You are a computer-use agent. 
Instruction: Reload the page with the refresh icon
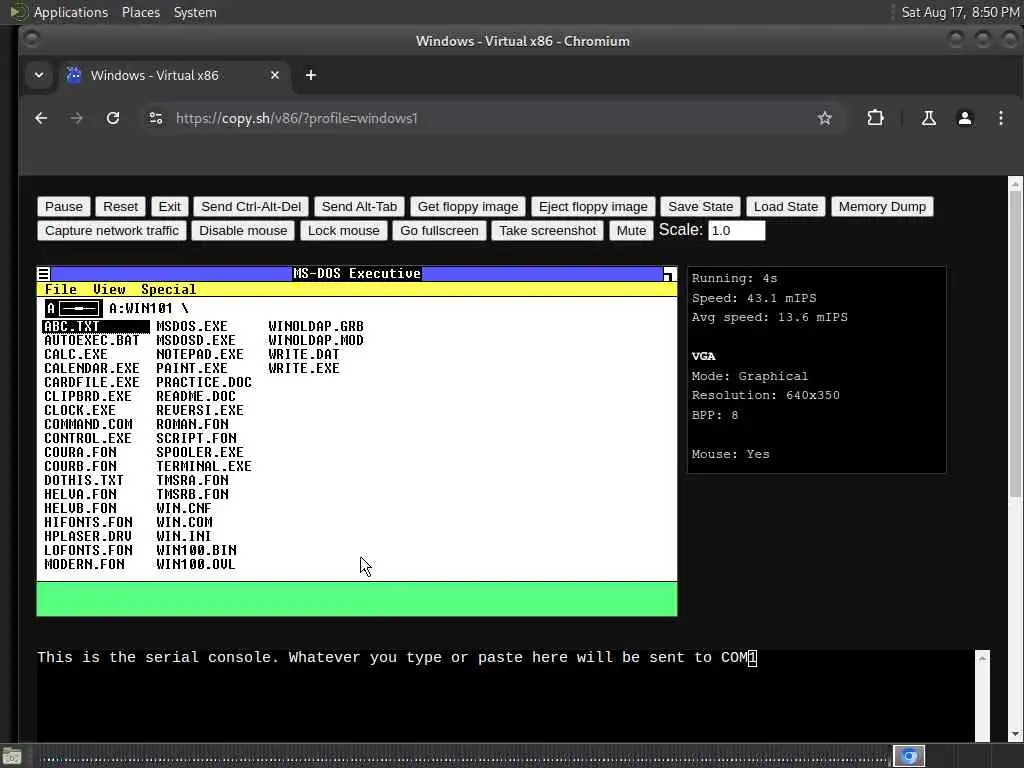point(113,118)
